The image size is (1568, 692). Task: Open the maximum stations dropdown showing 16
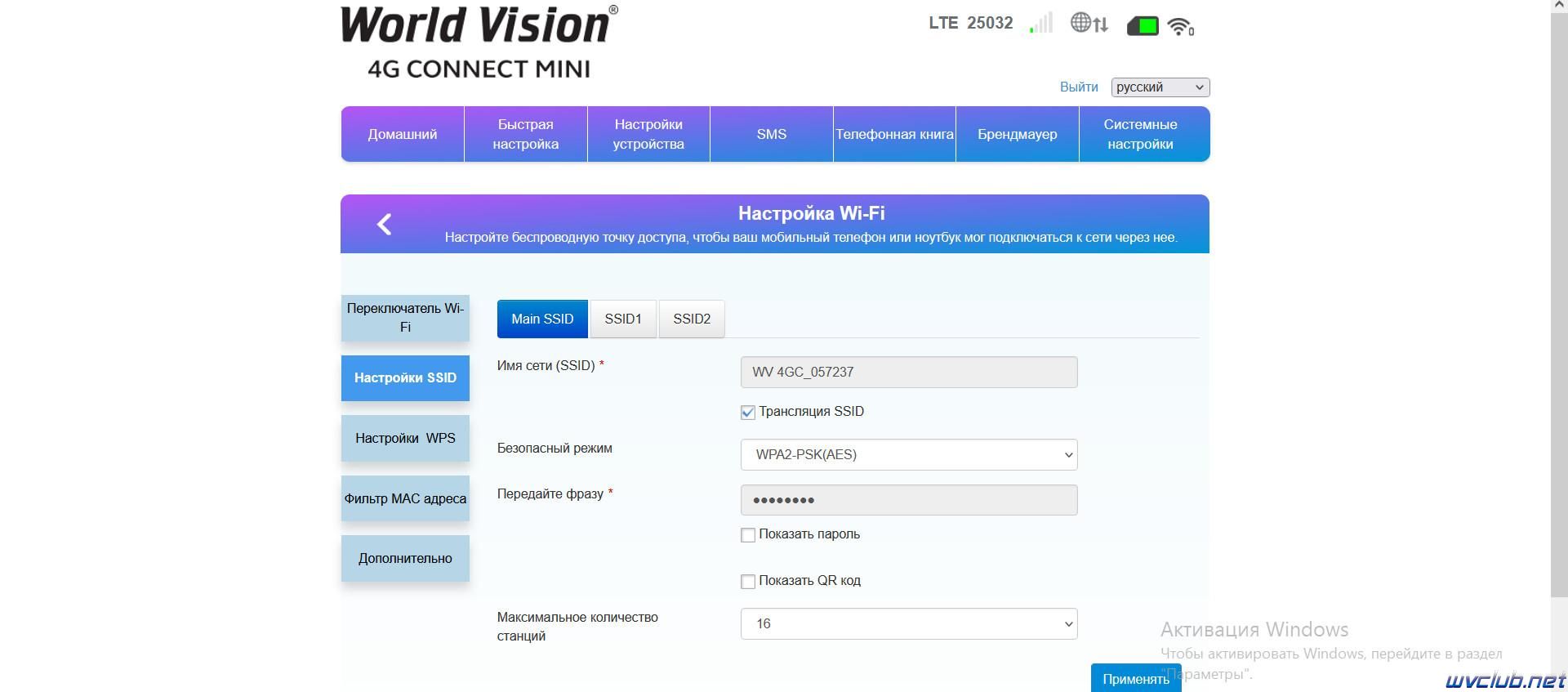[x=909, y=624]
